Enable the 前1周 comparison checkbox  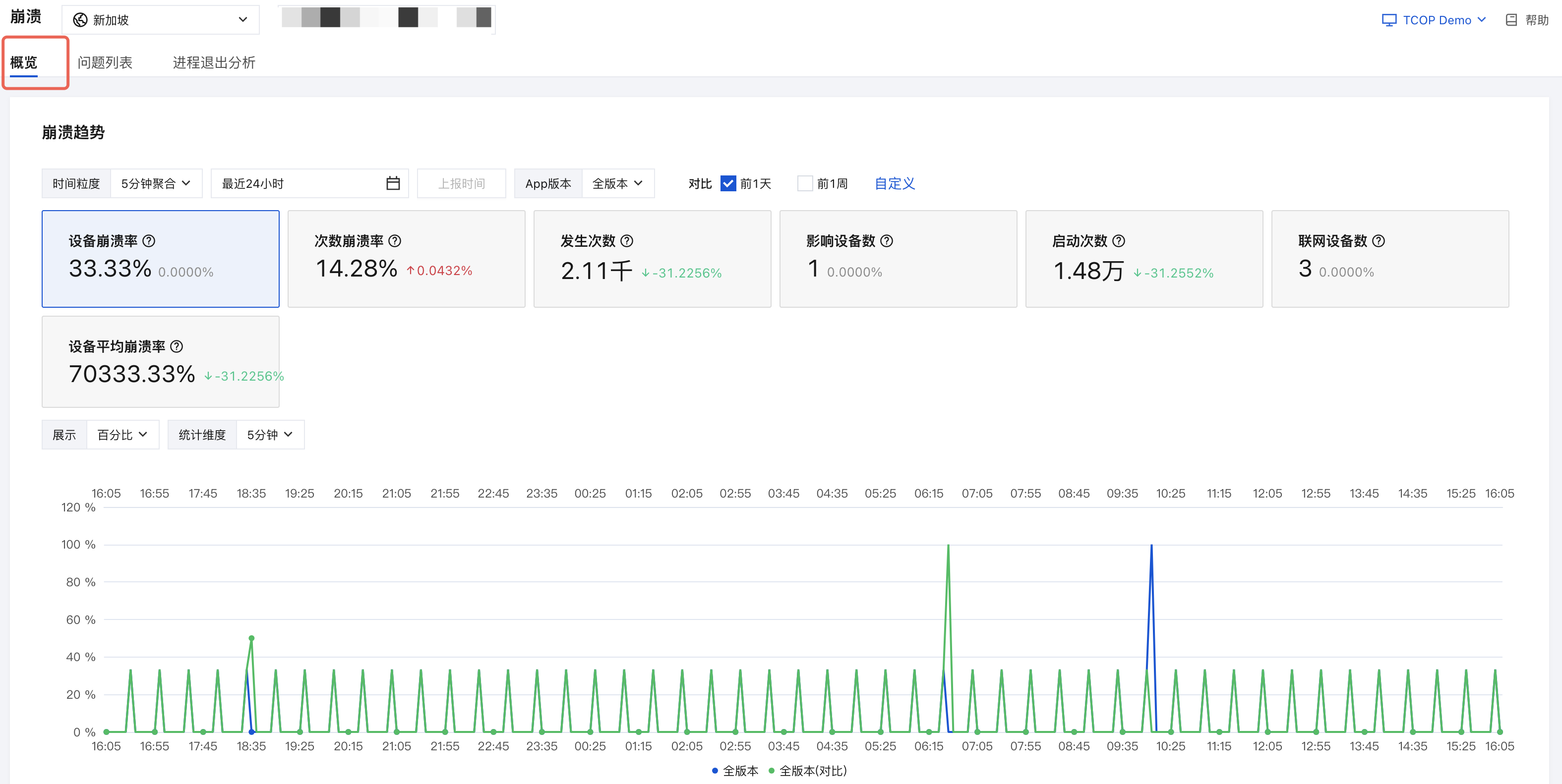(805, 183)
